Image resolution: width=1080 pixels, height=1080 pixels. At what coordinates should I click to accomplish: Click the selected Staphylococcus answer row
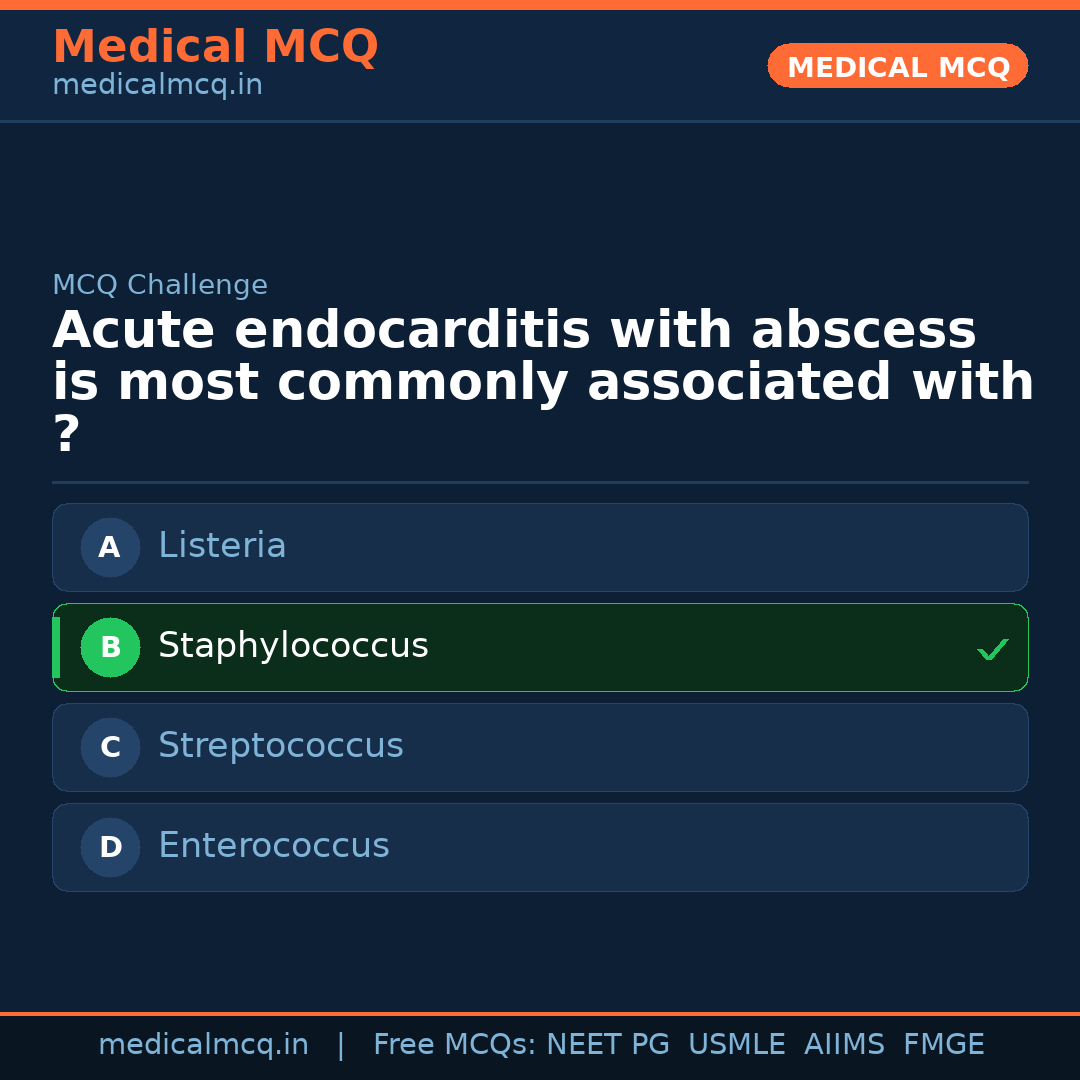[x=540, y=647]
